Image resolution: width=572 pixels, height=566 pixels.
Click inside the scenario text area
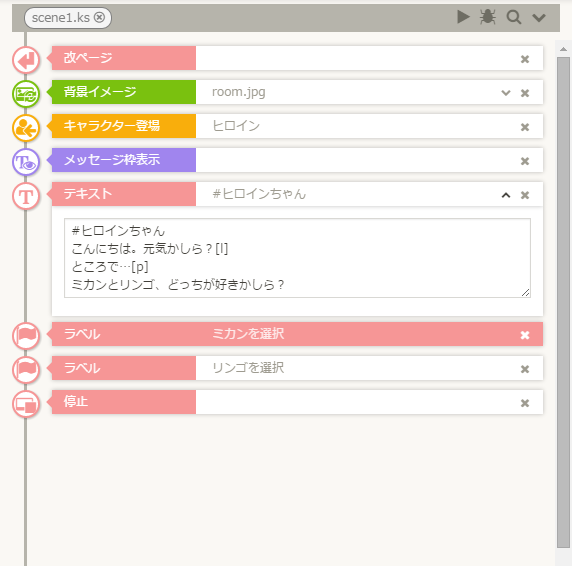click(x=297, y=258)
